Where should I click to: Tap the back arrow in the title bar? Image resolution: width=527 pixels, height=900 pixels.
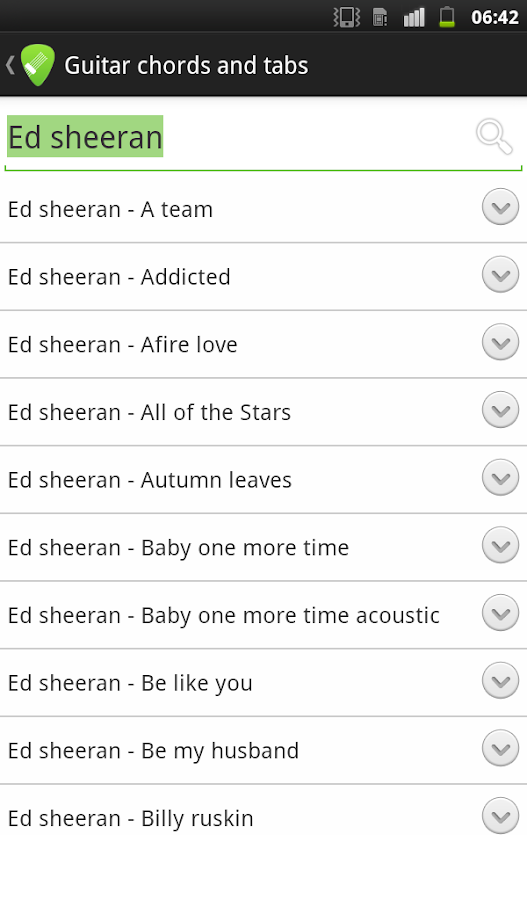[x=10, y=65]
